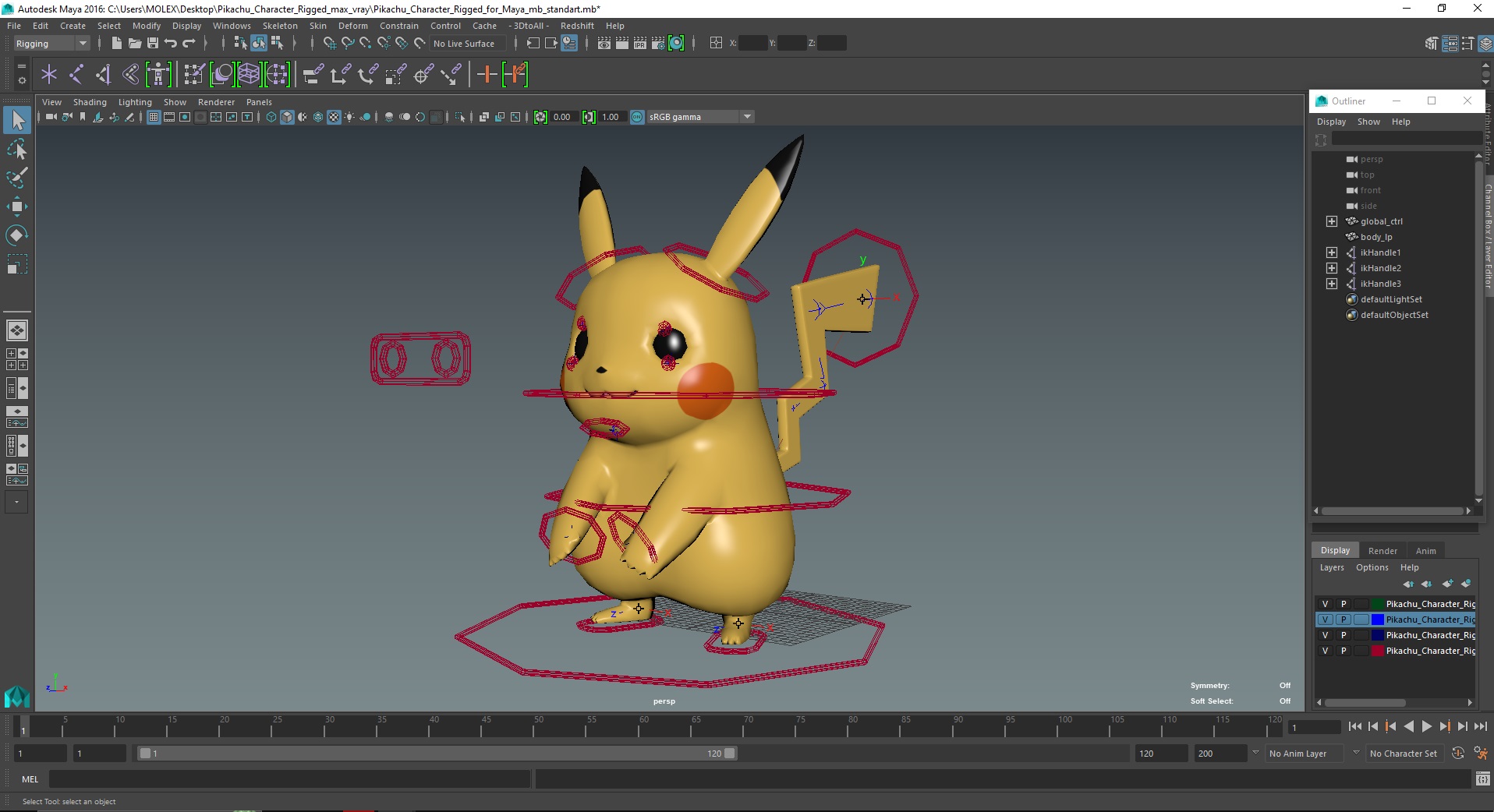Click the green color swatch of first layer
The height and width of the screenshot is (812, 1494).
point(1377,604)
